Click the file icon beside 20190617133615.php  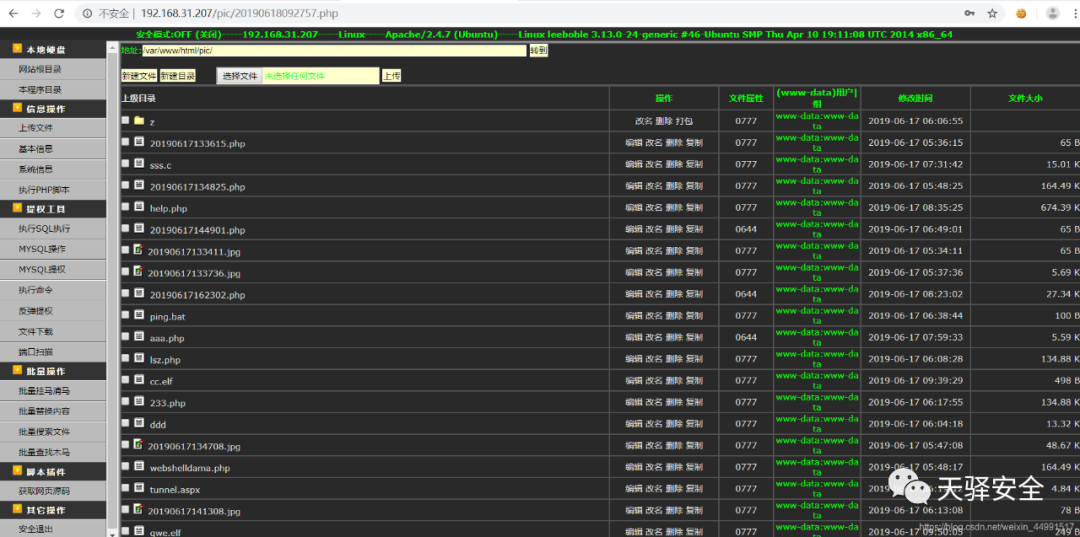139,142
